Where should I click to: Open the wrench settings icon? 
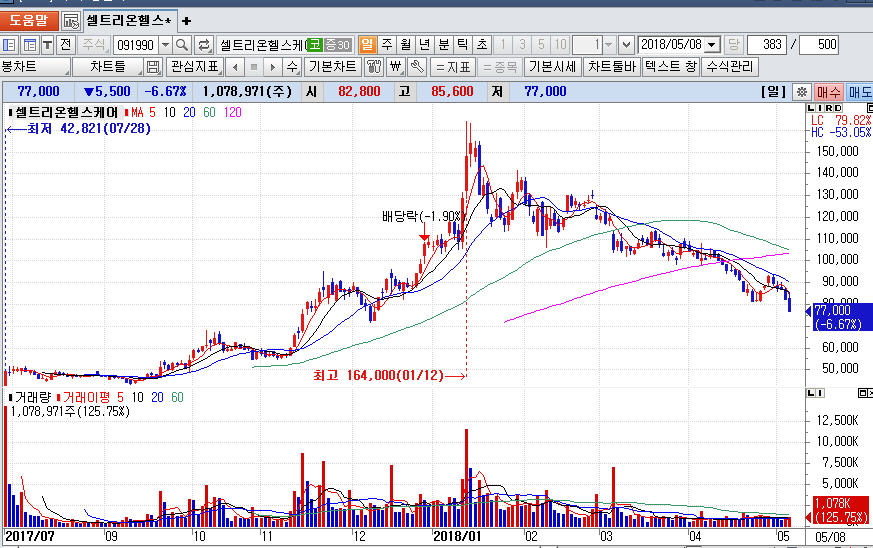pyautogui.click(x=415, y=67)
